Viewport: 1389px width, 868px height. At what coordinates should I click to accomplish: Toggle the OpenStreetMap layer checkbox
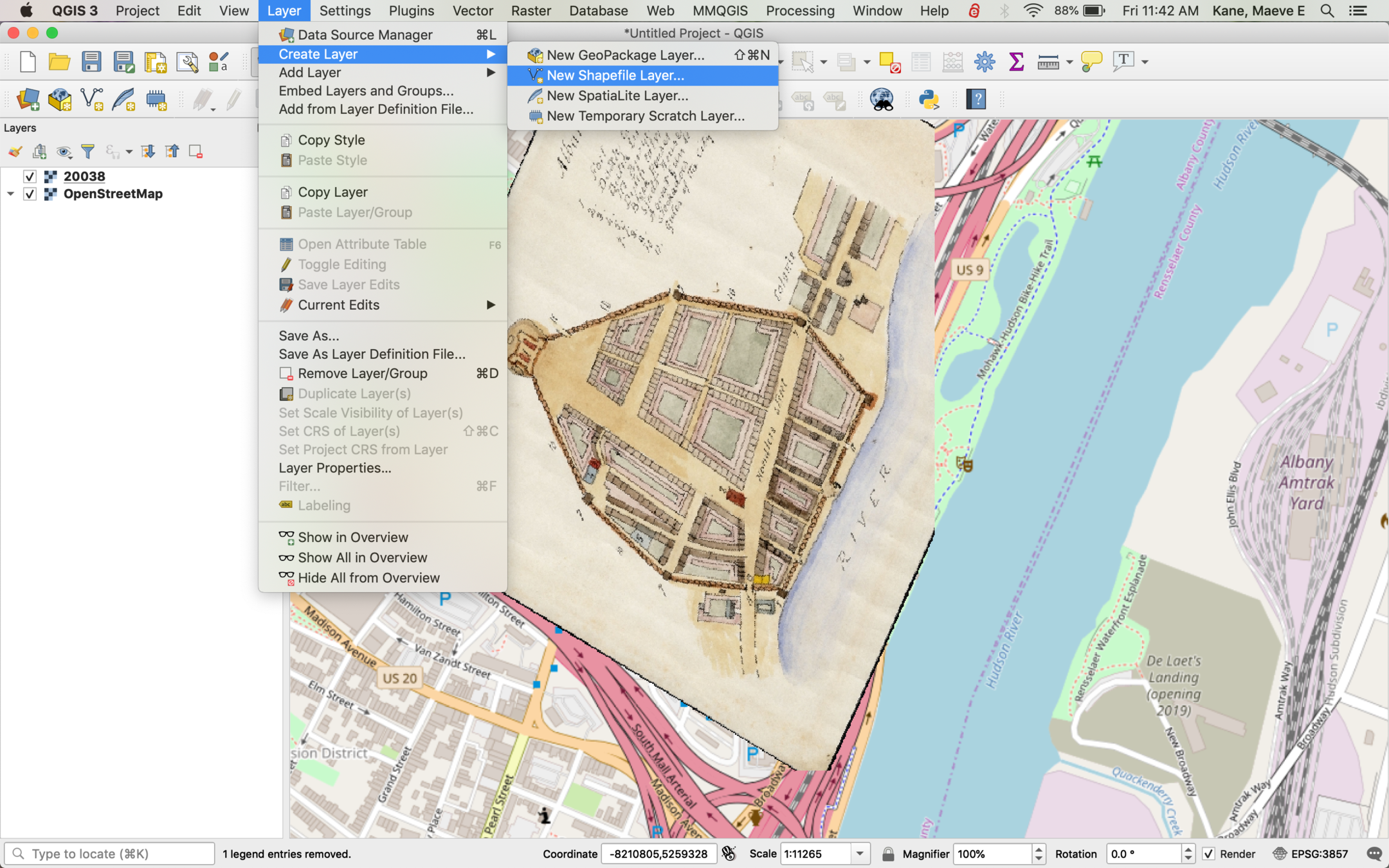click(30, 194)
